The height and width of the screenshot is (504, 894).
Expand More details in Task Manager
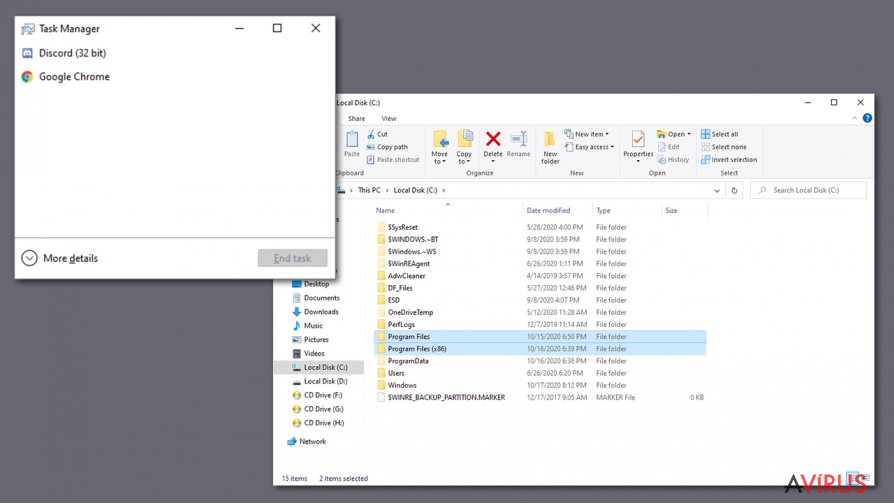pos(60,258)
